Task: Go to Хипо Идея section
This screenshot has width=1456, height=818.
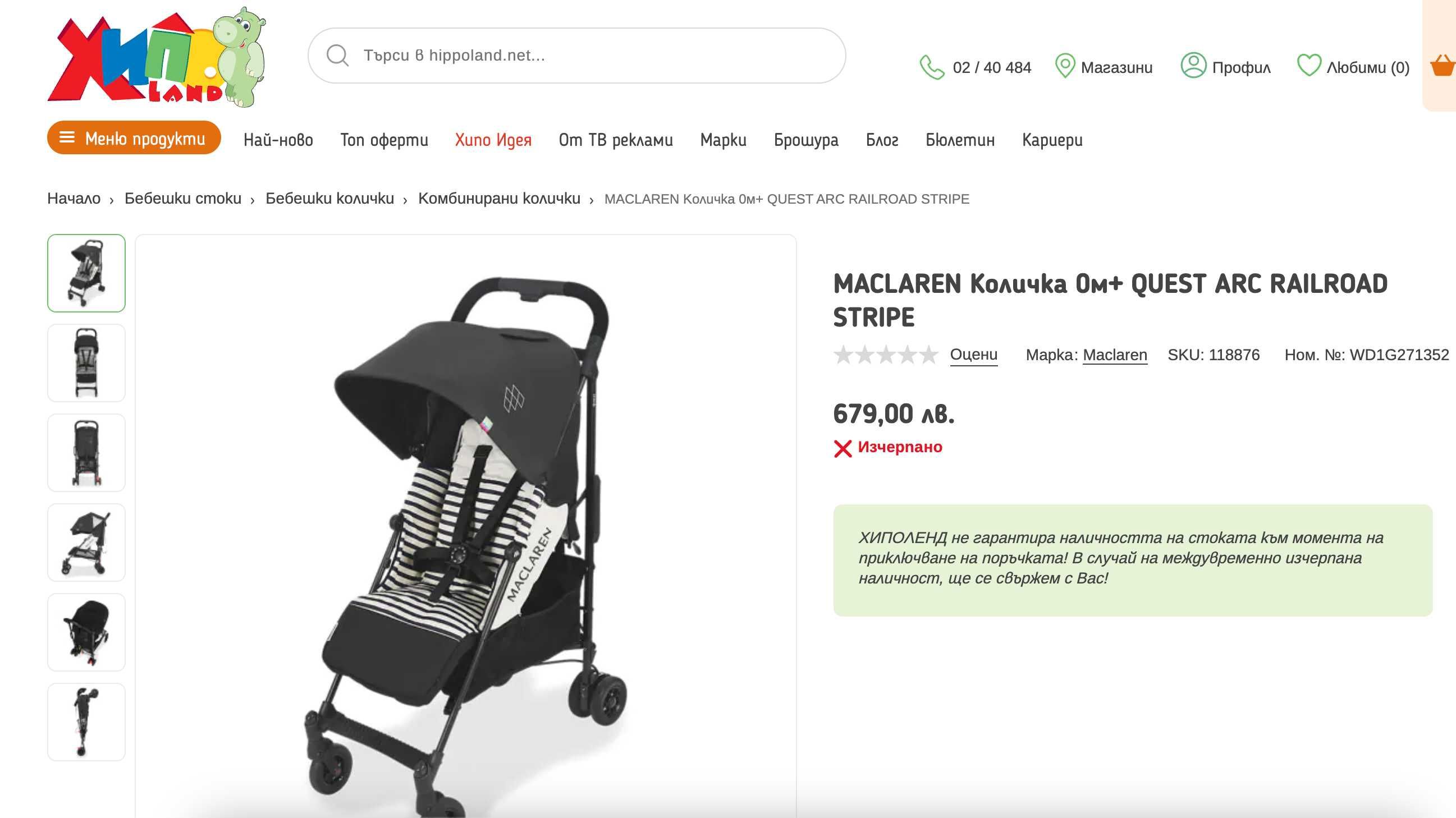Action: (493, 140)
